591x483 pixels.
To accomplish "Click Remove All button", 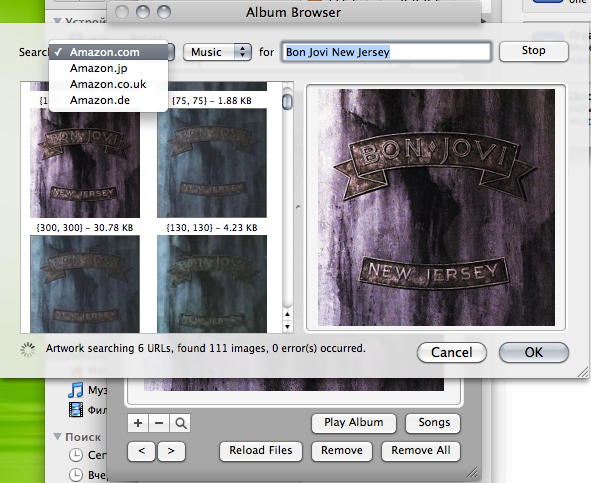I will coord(421,451).
